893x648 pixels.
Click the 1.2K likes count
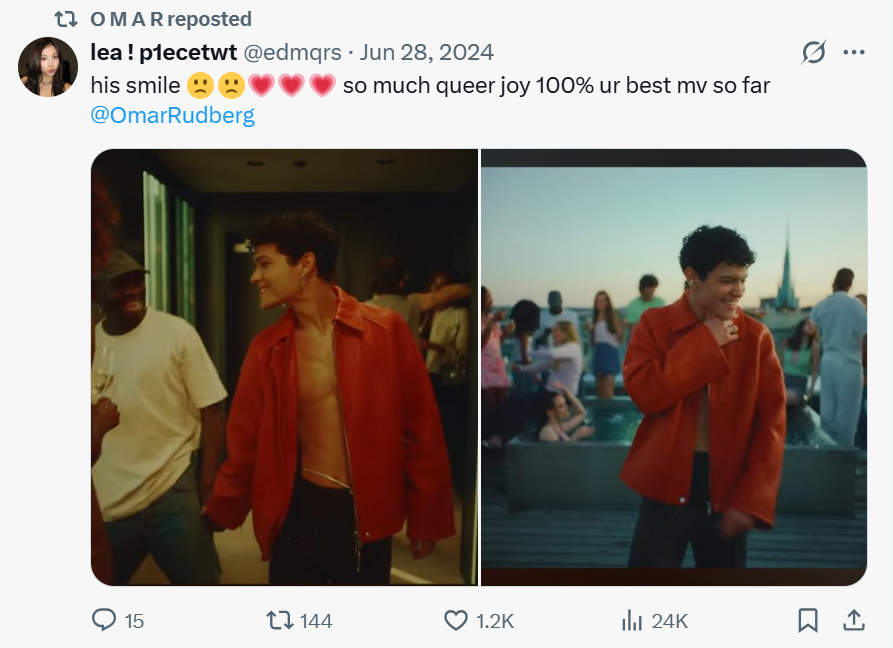[x=495, y=621]
